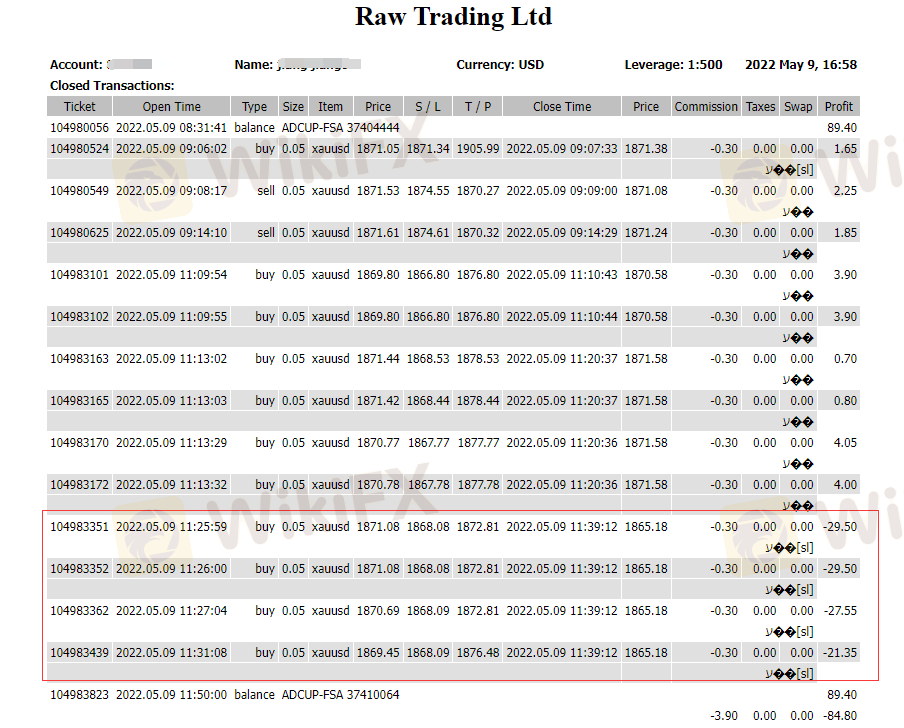Click the Item column header

330,107
